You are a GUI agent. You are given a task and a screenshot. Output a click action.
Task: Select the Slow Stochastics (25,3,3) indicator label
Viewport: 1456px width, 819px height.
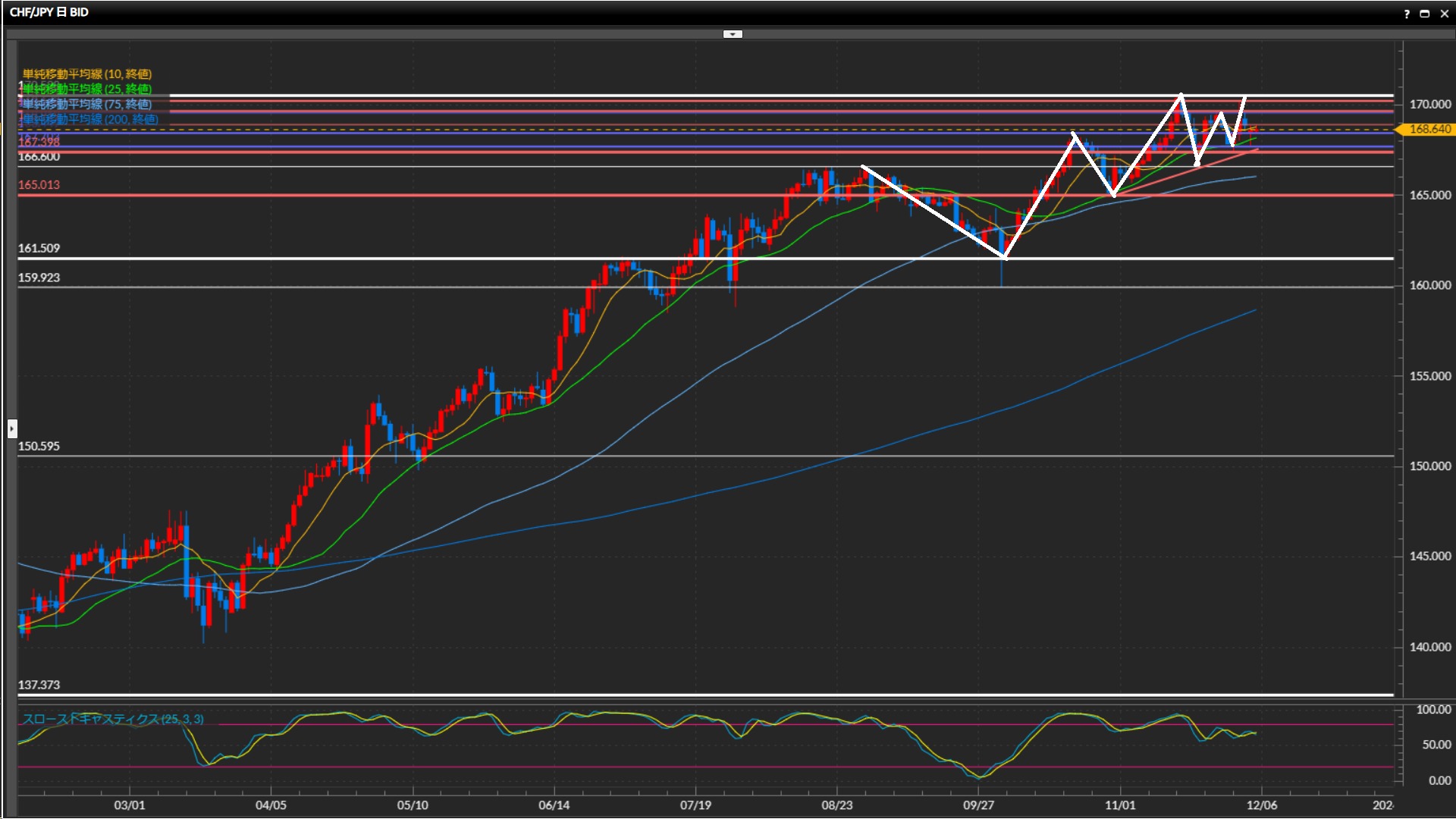[x=113, y=719]
